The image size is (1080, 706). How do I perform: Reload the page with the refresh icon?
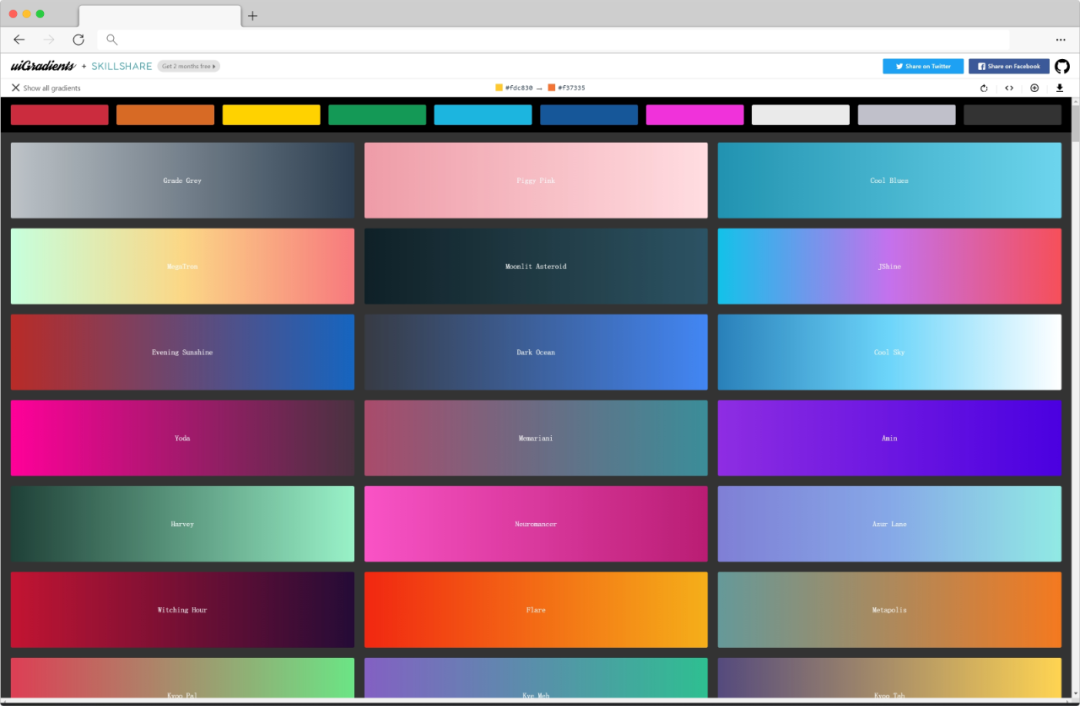pyautogui.click(x=79, y=39)
